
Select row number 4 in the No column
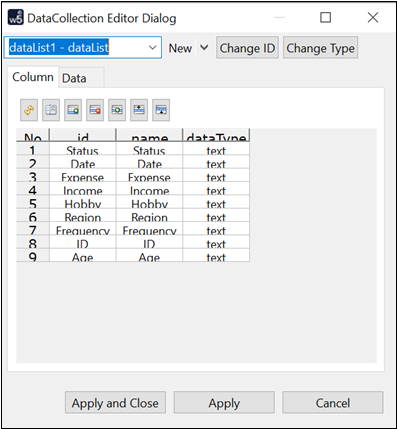[33, 189]
